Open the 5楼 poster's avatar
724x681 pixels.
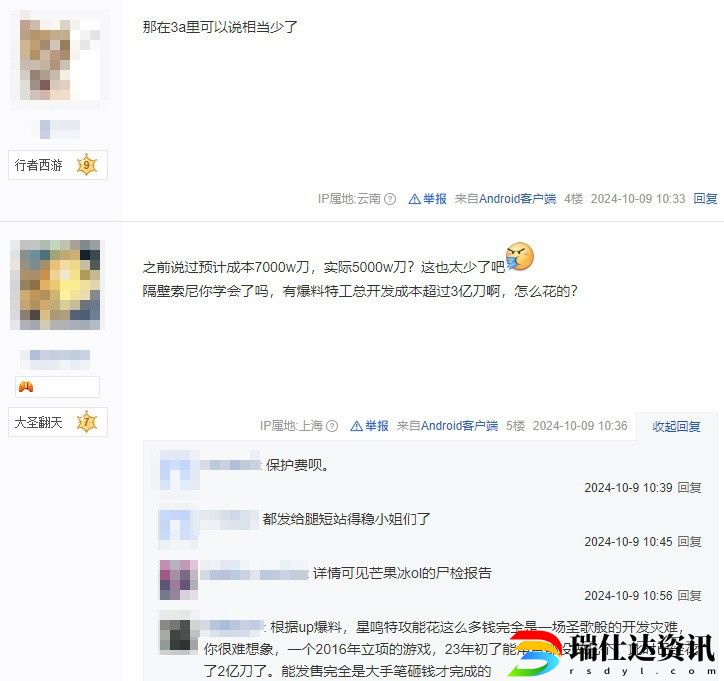[x=55, y=285]
